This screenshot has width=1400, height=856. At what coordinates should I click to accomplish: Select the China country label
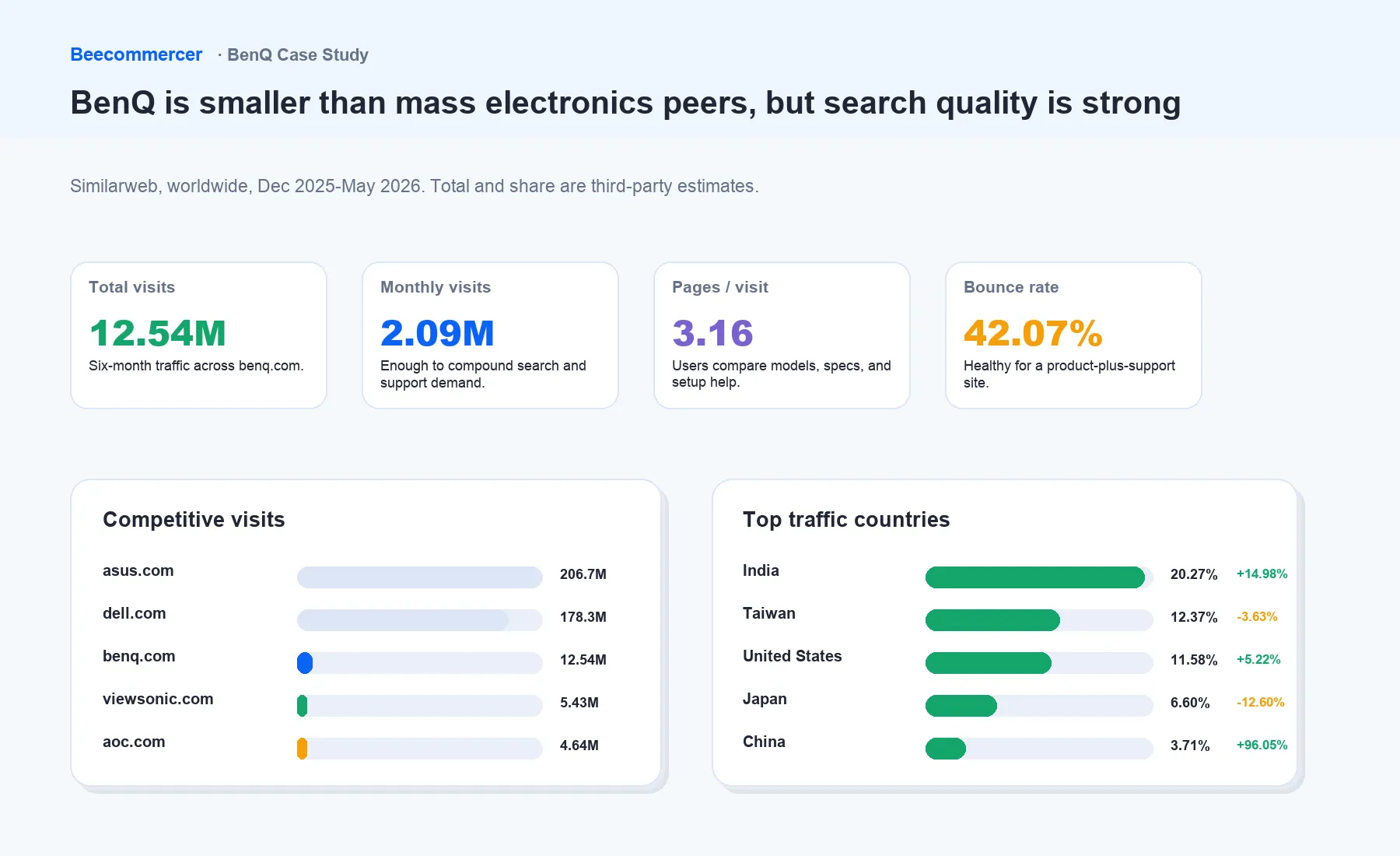pos(764,742)
